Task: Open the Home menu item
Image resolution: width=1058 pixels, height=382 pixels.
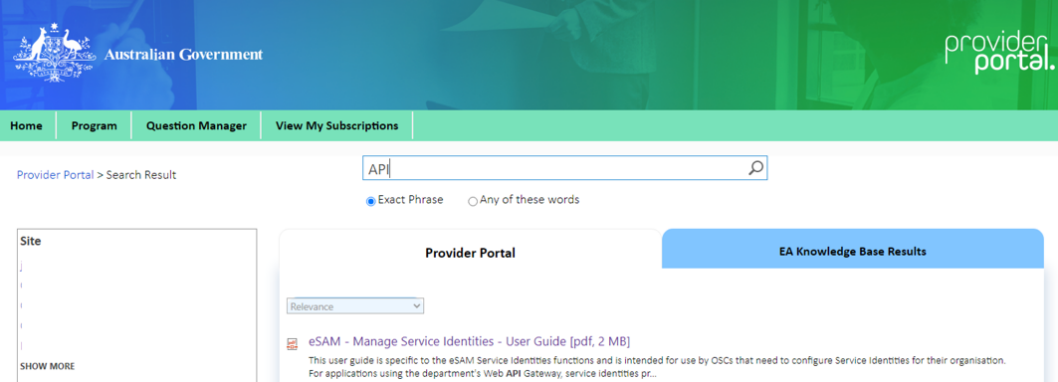Action: (x=26, y=126)
